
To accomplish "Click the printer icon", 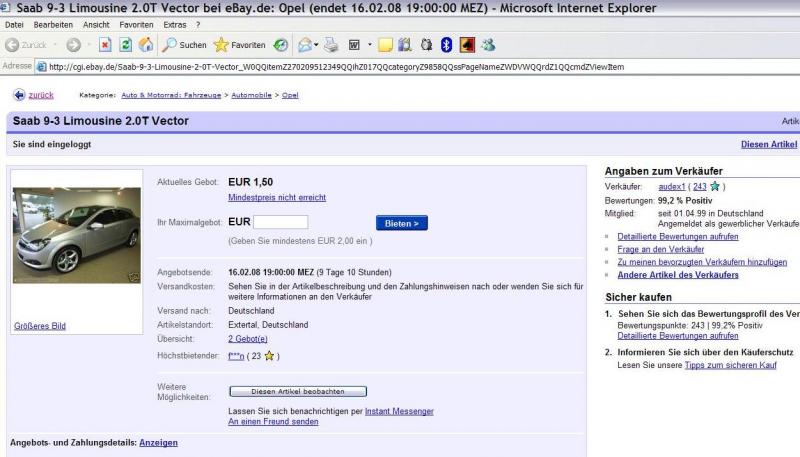I will coord(331,45).
